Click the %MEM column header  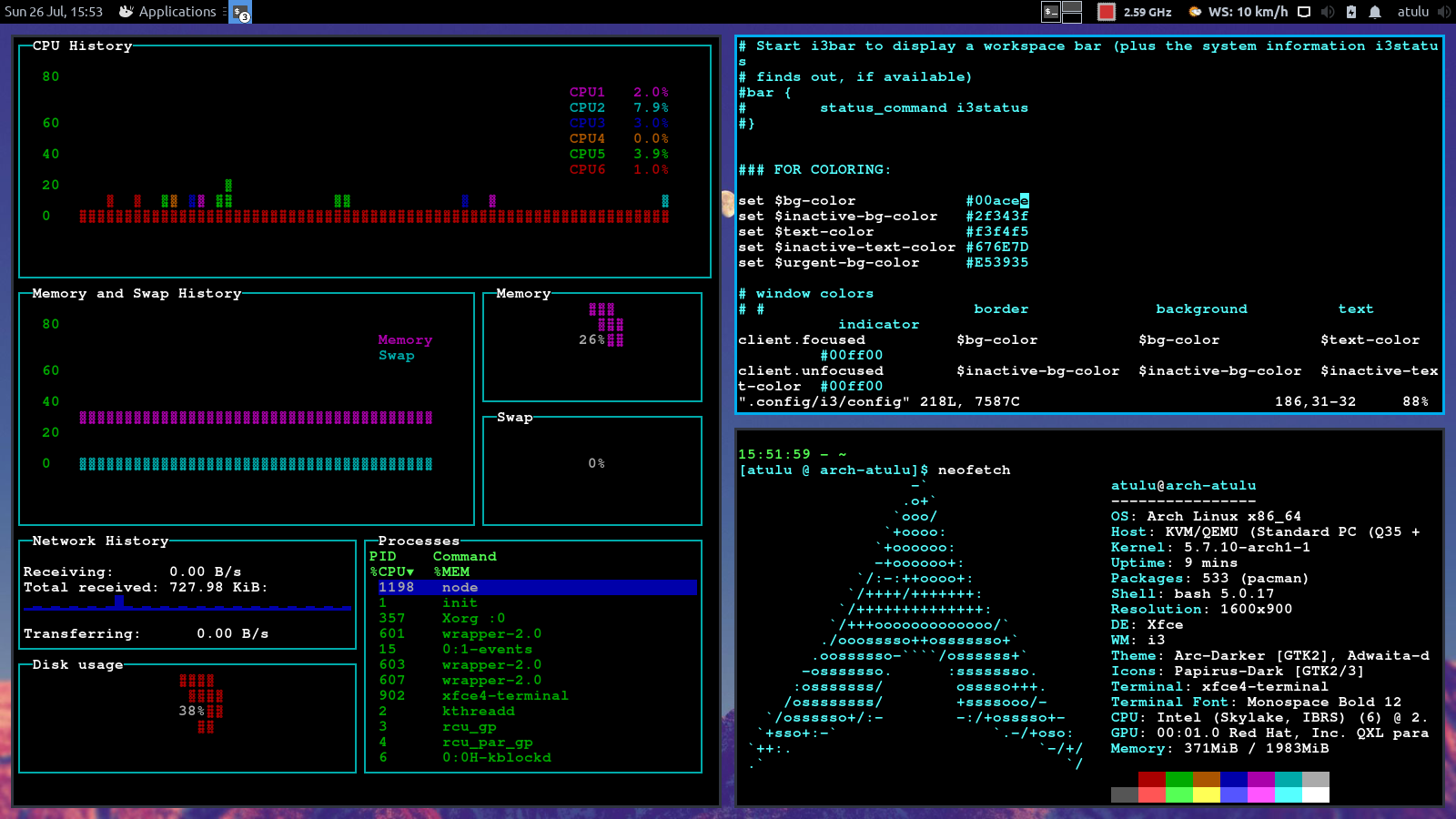[x=451, y=572]
